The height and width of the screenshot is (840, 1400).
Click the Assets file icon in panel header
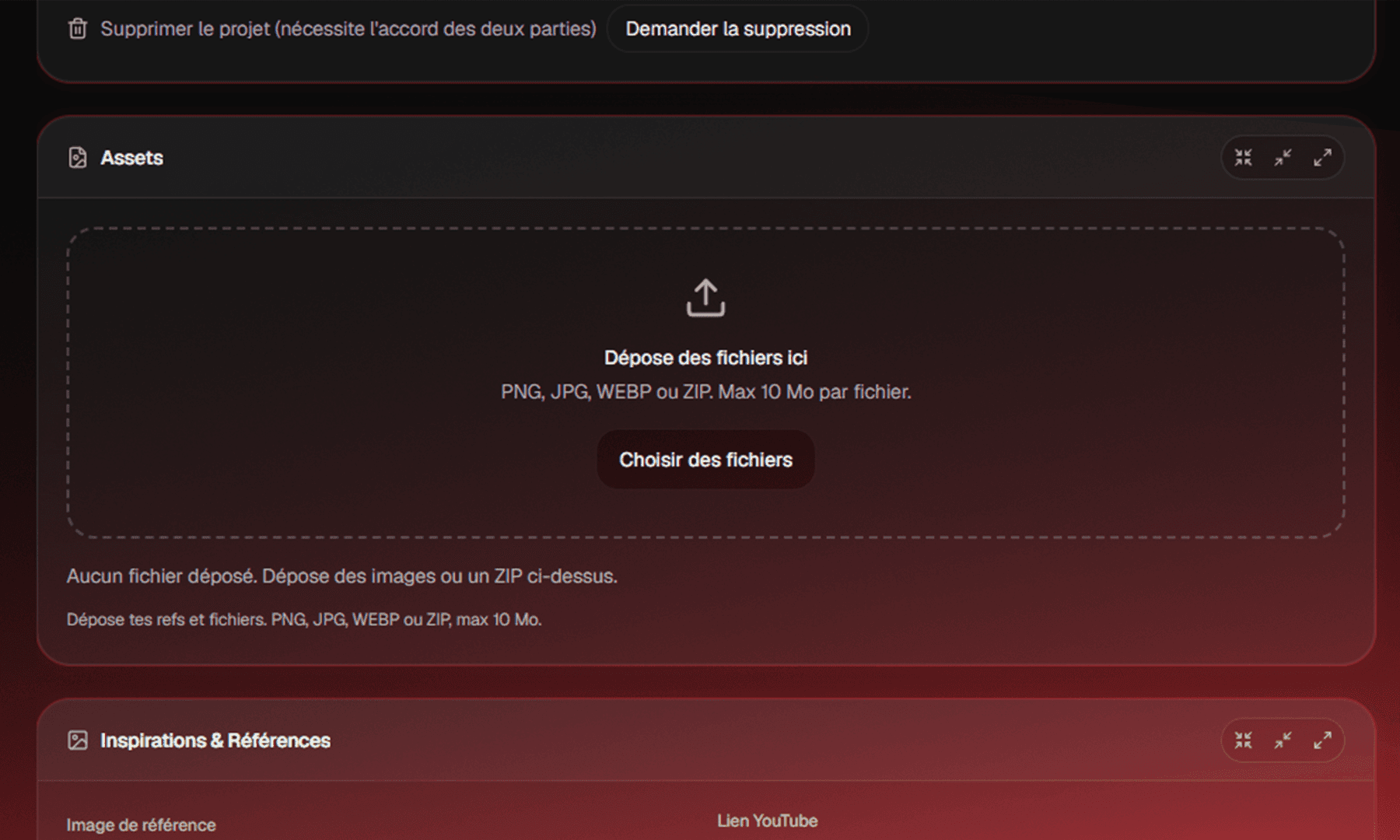point(77,158)
